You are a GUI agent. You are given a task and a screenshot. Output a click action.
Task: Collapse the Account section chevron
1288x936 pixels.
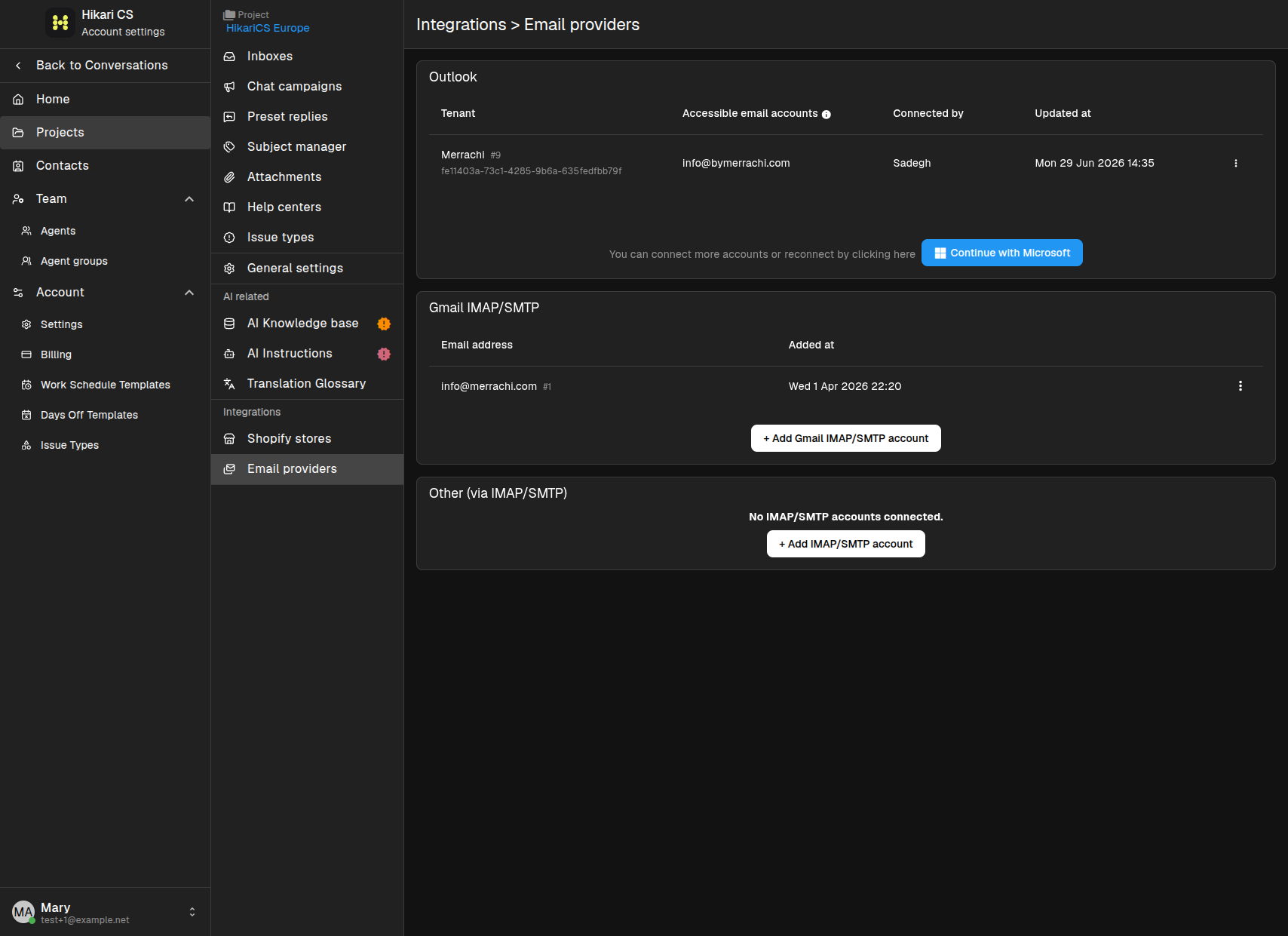pyautogui.click(x=189, y=293)
